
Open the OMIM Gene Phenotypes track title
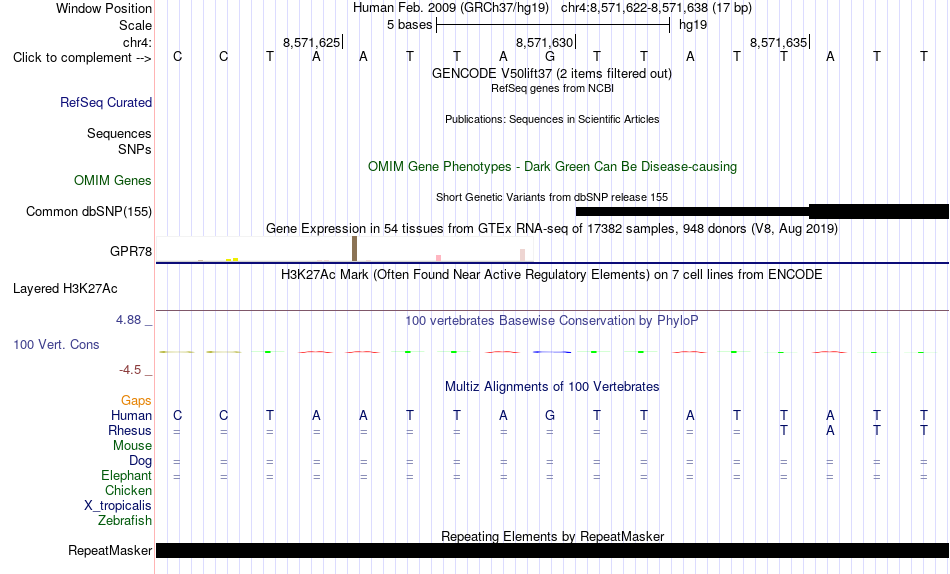[552, 167]
